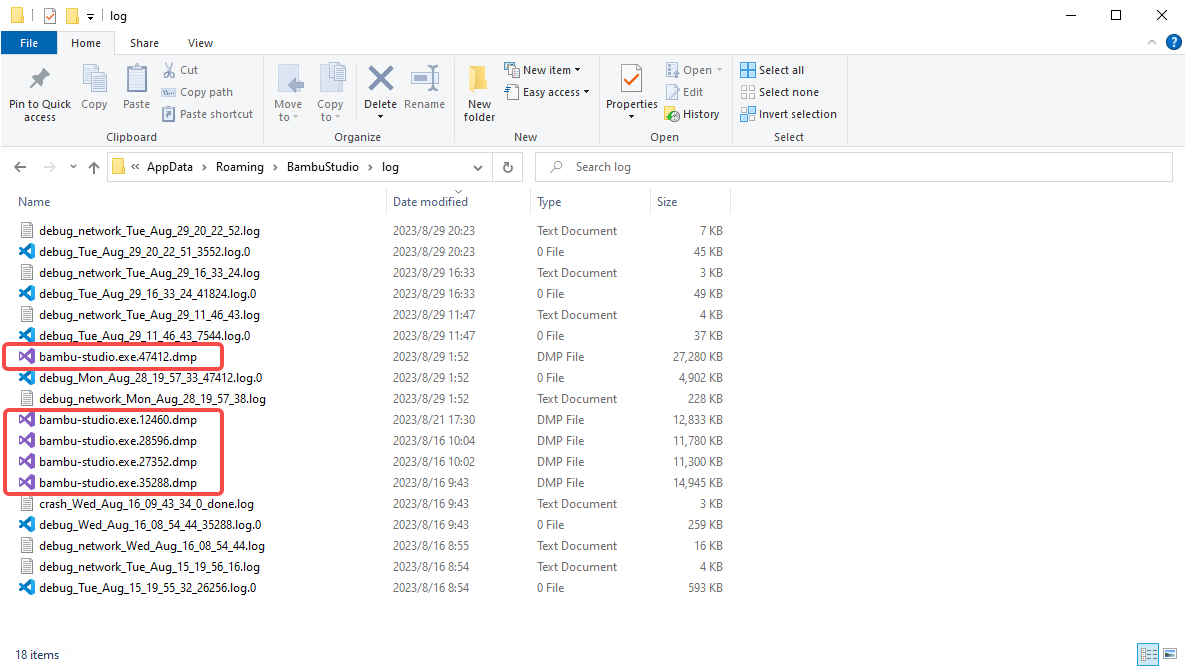
Task: Switch to large icons view in status bar
Action: click(x=1170, y=654)
